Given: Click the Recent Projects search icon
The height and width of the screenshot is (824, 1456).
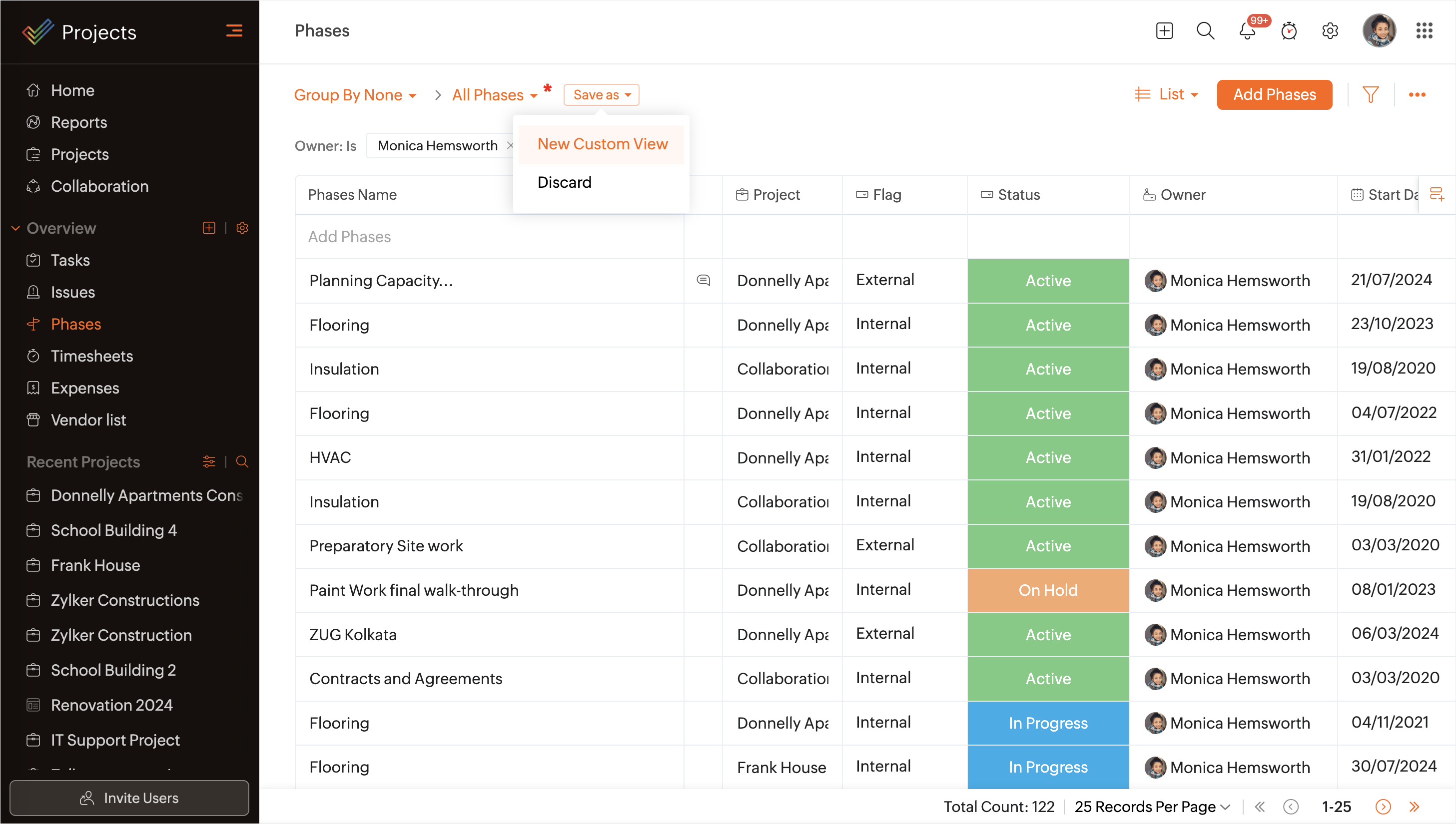Looking at the screenshot, I should click(x=242, y=462).
